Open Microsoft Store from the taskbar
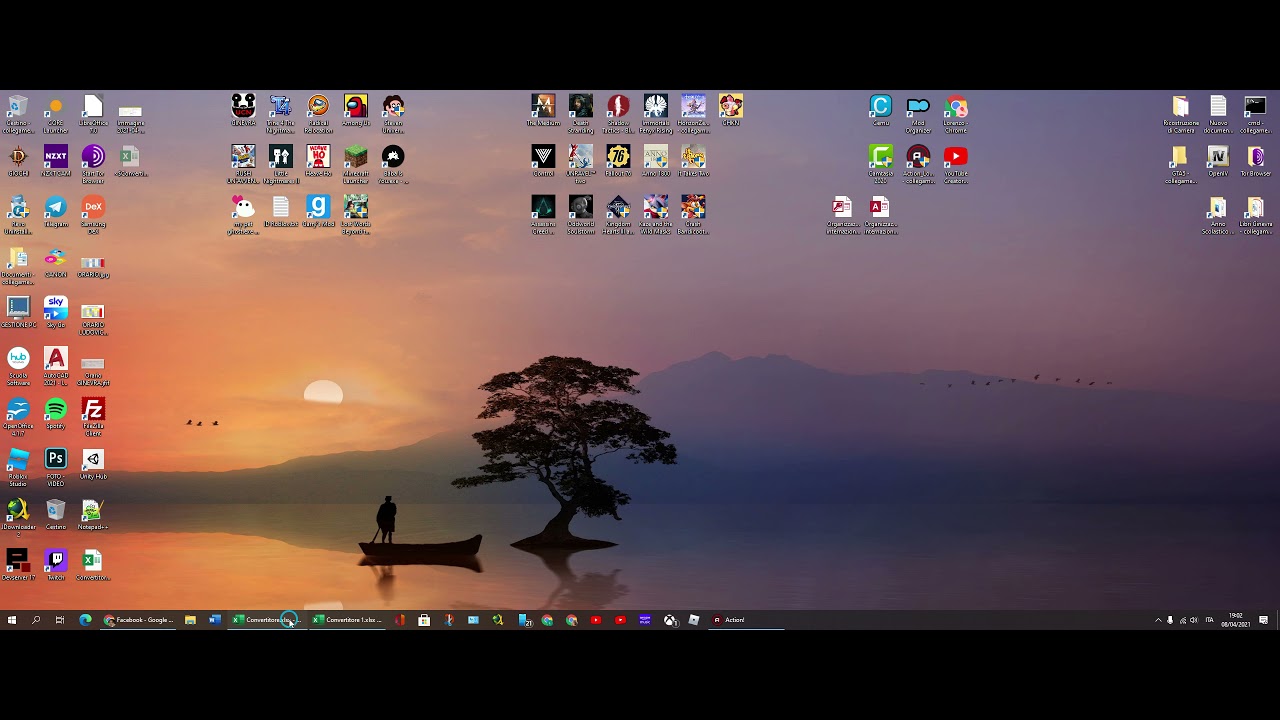This screenshot has width=1280, height=720. (x=424, y=620)
